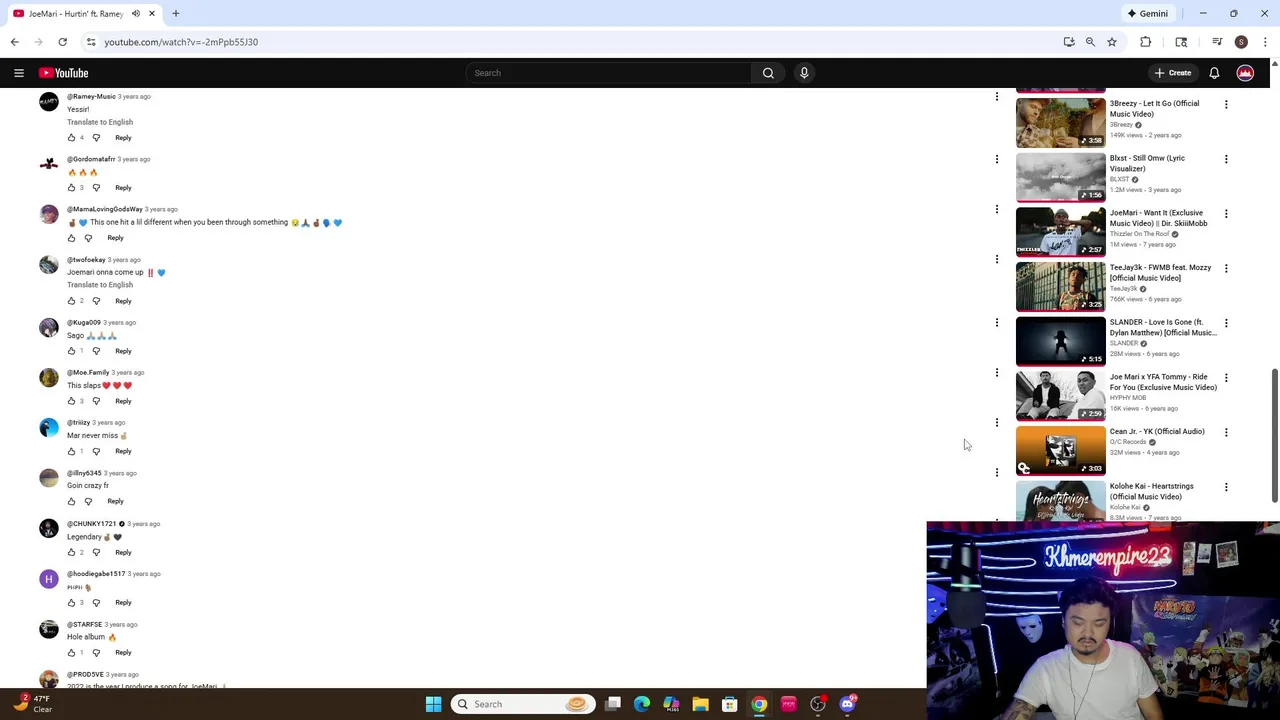Reply to the 'Hole album' comment
This screenshot has height=720, width=1280.
click(x=123, y=653)
